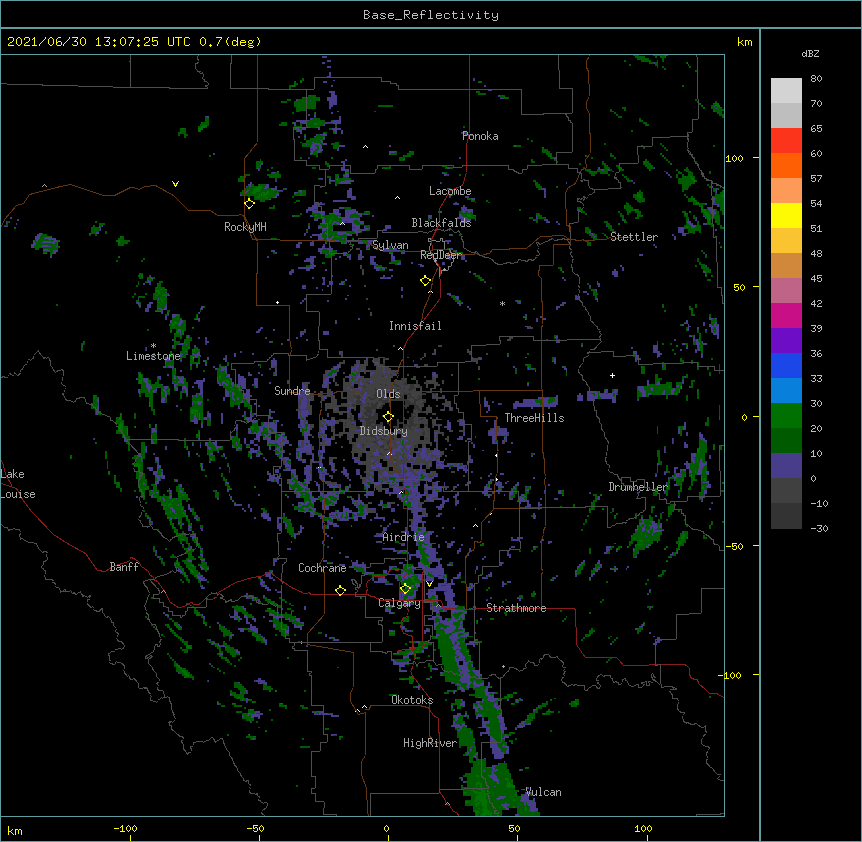This screenshot has width=862, height=842.
Task: Pick the light gray 70–80 dBZ legend swatch
Action: [786, 91]
